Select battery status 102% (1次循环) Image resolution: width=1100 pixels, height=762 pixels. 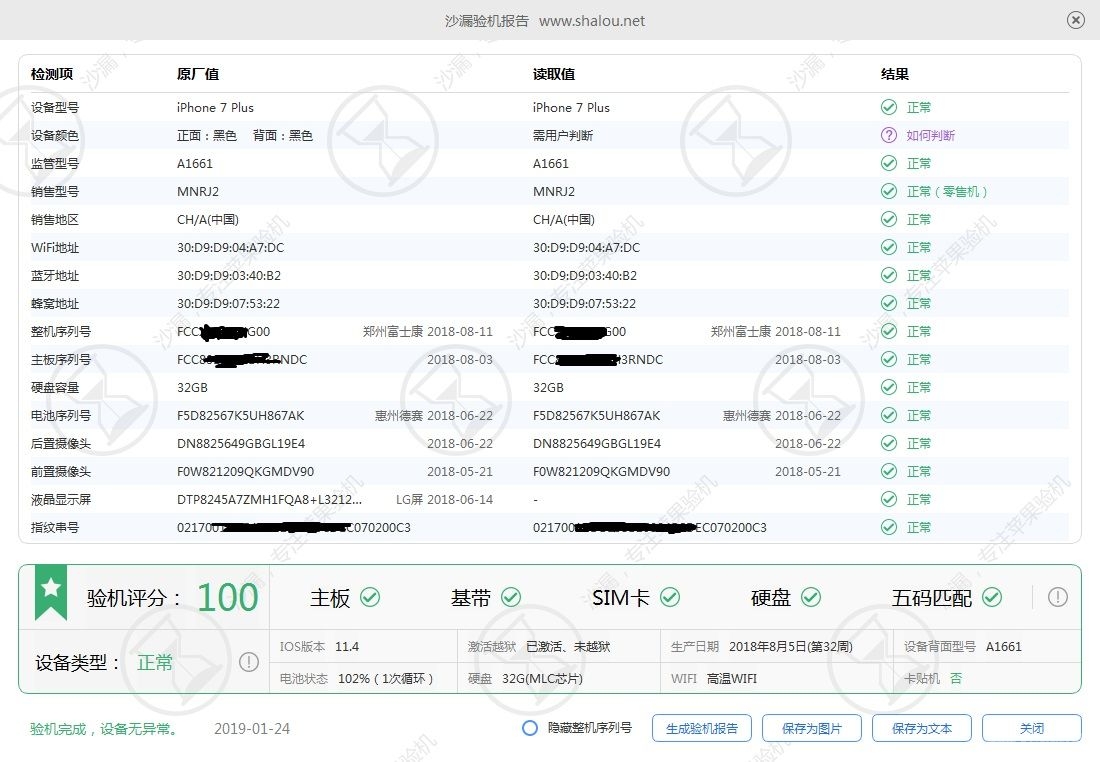pos(385,679)
